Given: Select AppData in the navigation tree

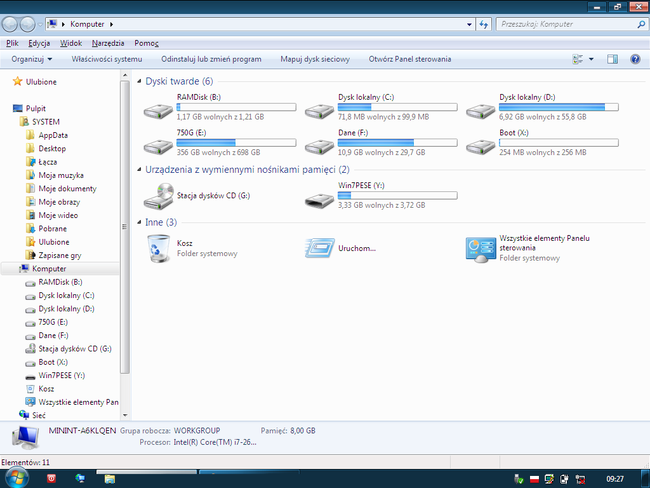Looking at the screenshot, I should tap(53, 135).
